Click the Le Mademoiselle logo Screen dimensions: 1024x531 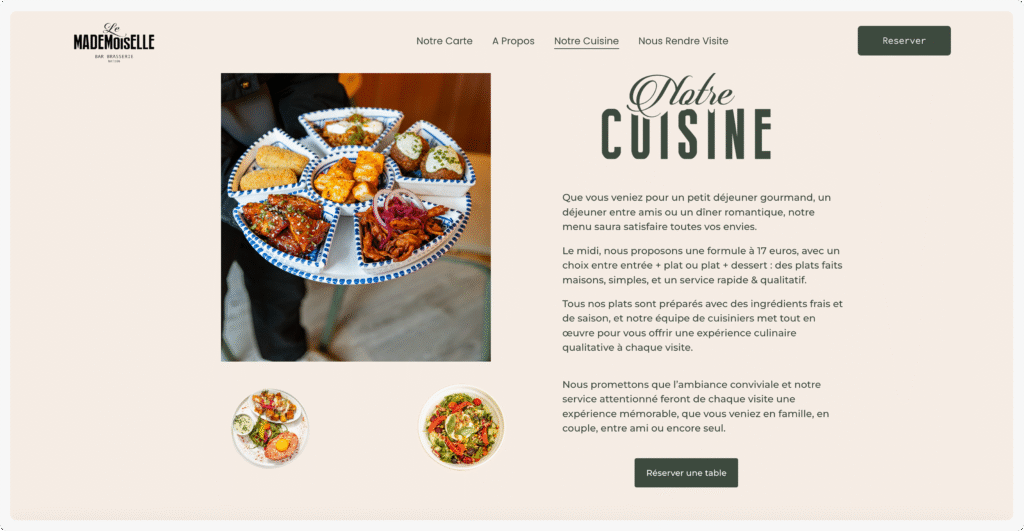(x=114, y=42)
